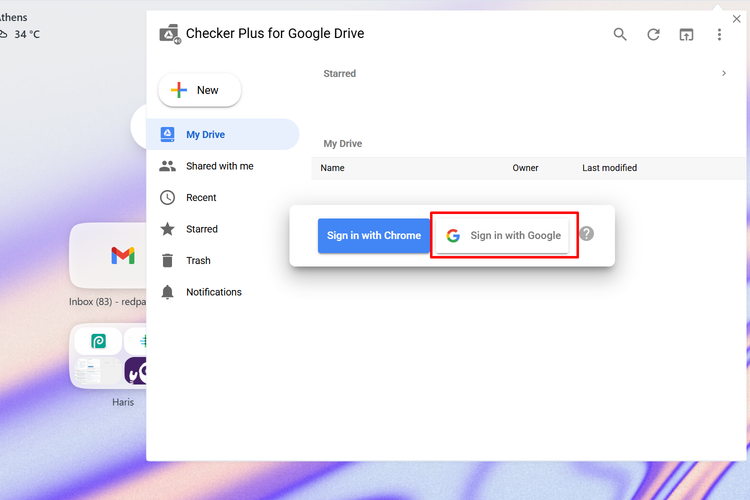Click the Recent clock icon
Screen dimensions: 750x500
[x=167, y=198]
